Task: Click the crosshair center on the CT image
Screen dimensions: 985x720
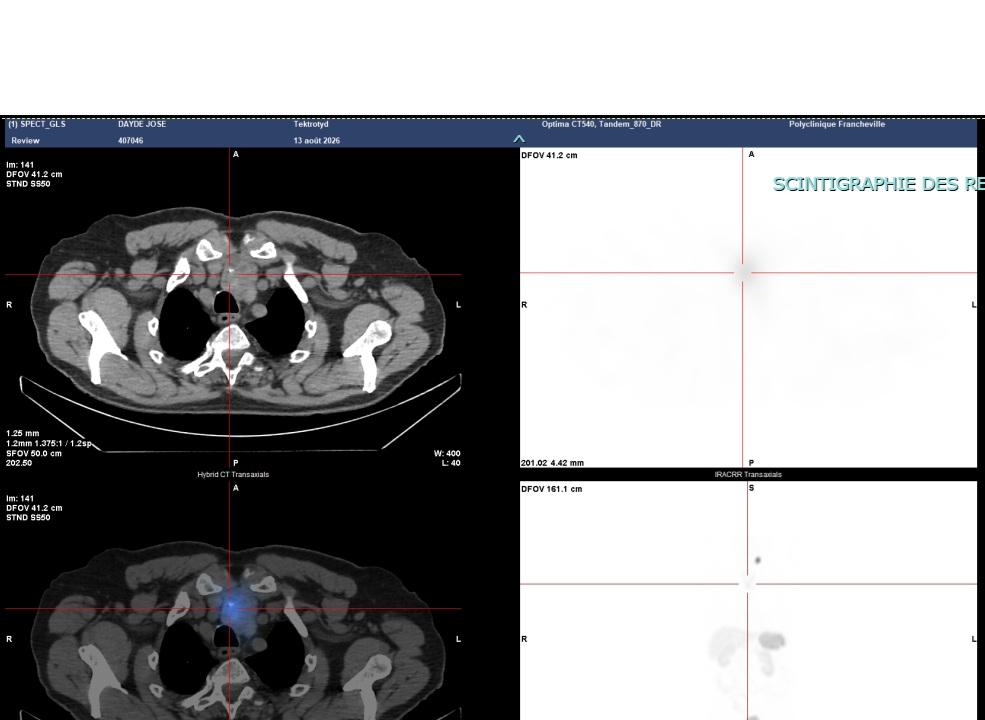Action: point(230,275)
